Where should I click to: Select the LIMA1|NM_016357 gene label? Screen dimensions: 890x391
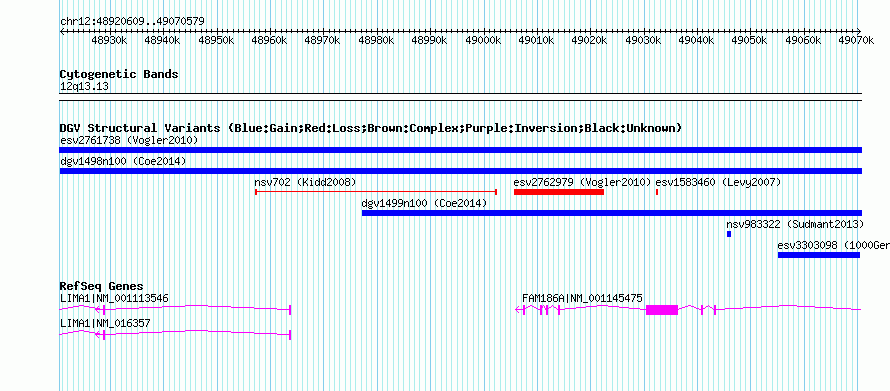pyautogui.click(x=105, y=323)
